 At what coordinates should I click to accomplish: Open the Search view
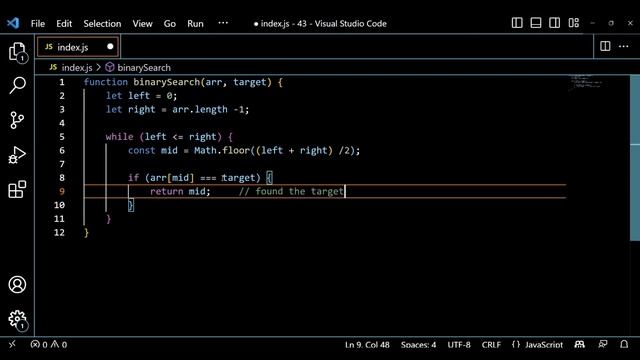point(17,86)
